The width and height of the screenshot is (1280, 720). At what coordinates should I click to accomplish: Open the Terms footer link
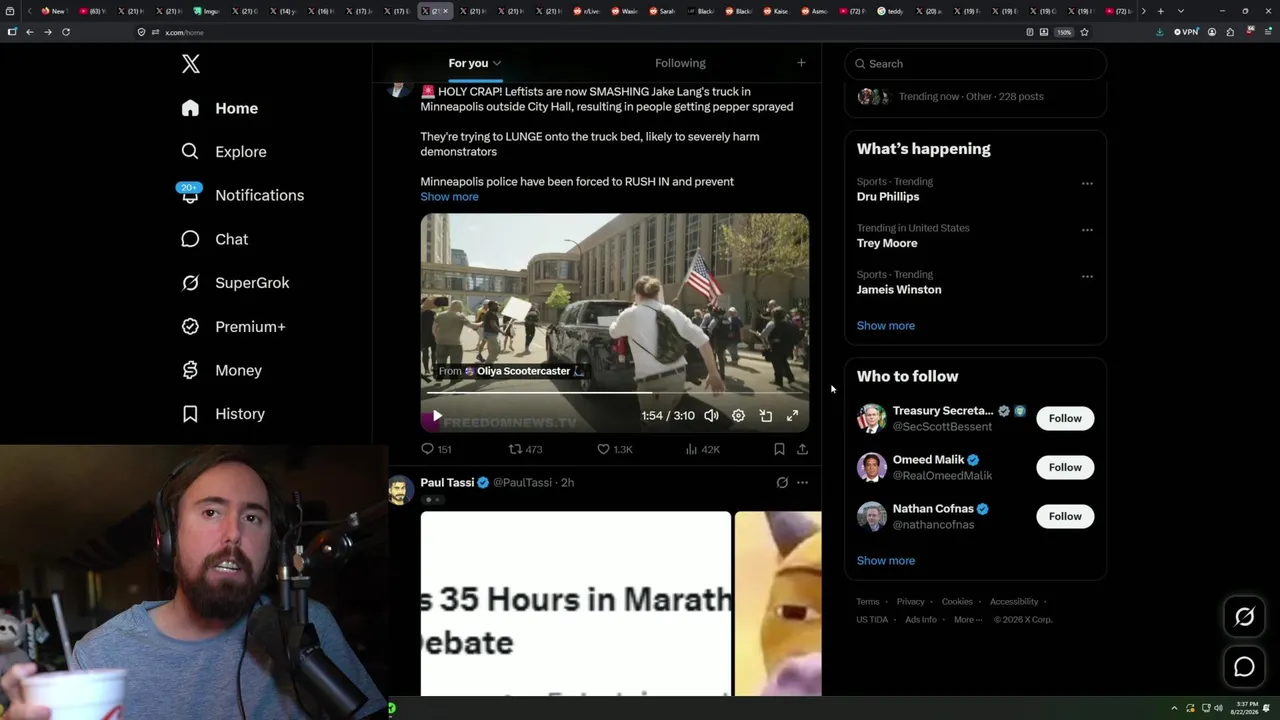tap(868, 602)
